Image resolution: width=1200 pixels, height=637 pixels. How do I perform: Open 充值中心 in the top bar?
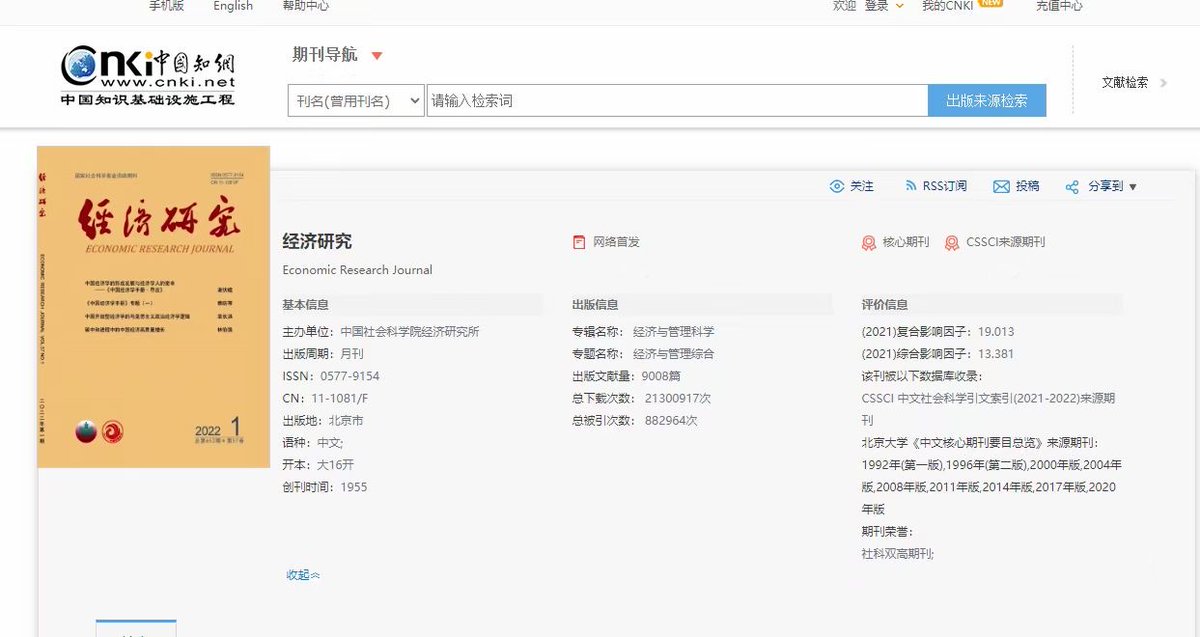click(1059, 6)
